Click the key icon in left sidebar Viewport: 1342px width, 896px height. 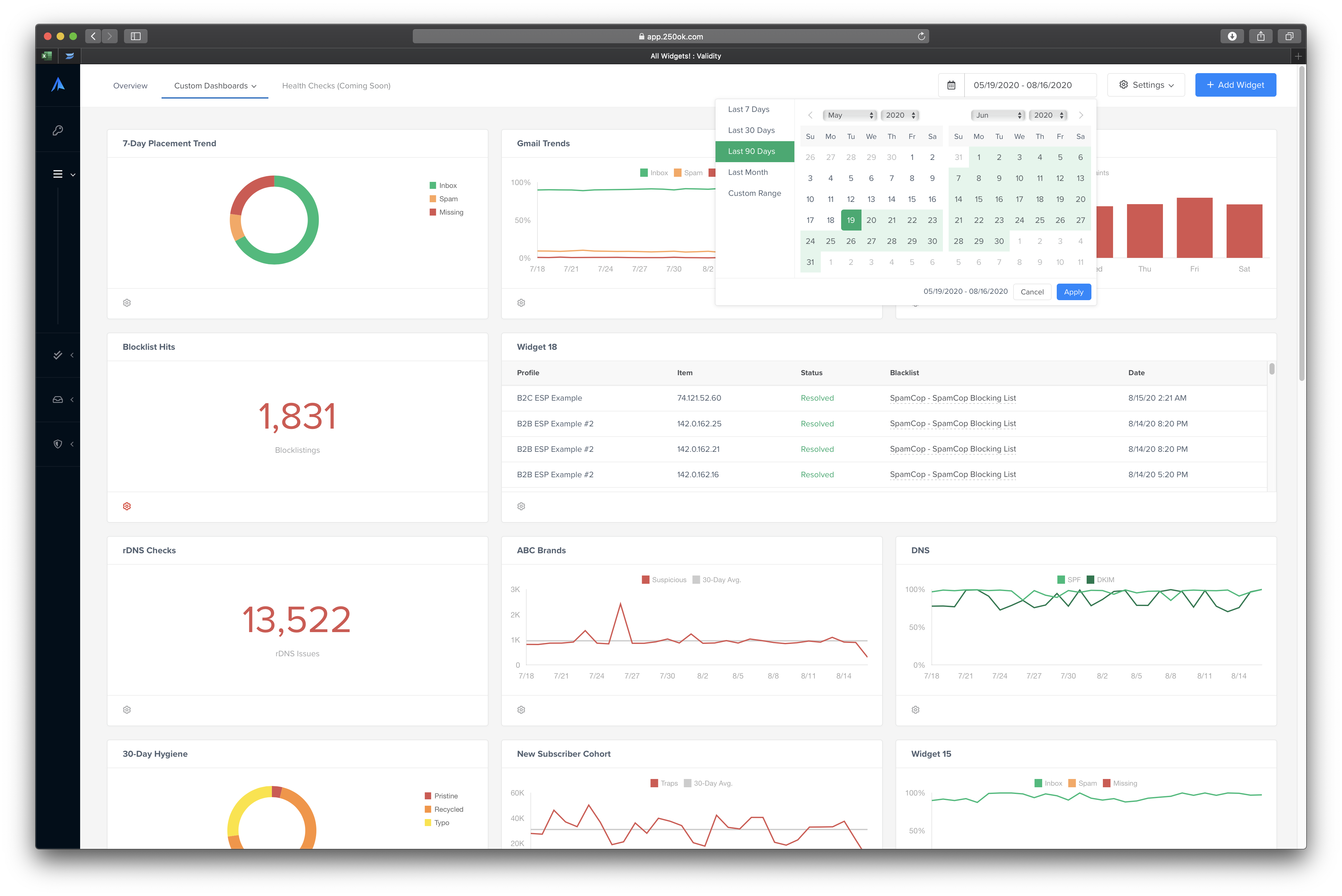pyautogui.click(x=58, y=130)
